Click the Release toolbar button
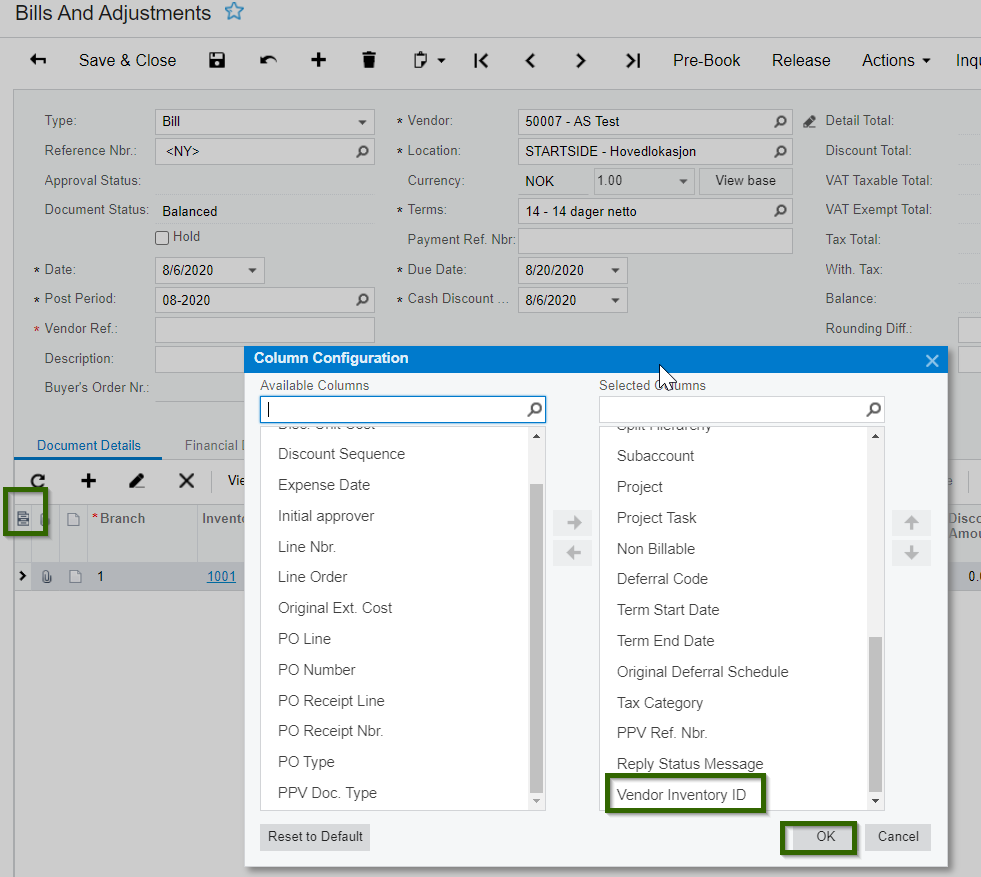The height and width of the screenshot is (877, 981). 801,60
